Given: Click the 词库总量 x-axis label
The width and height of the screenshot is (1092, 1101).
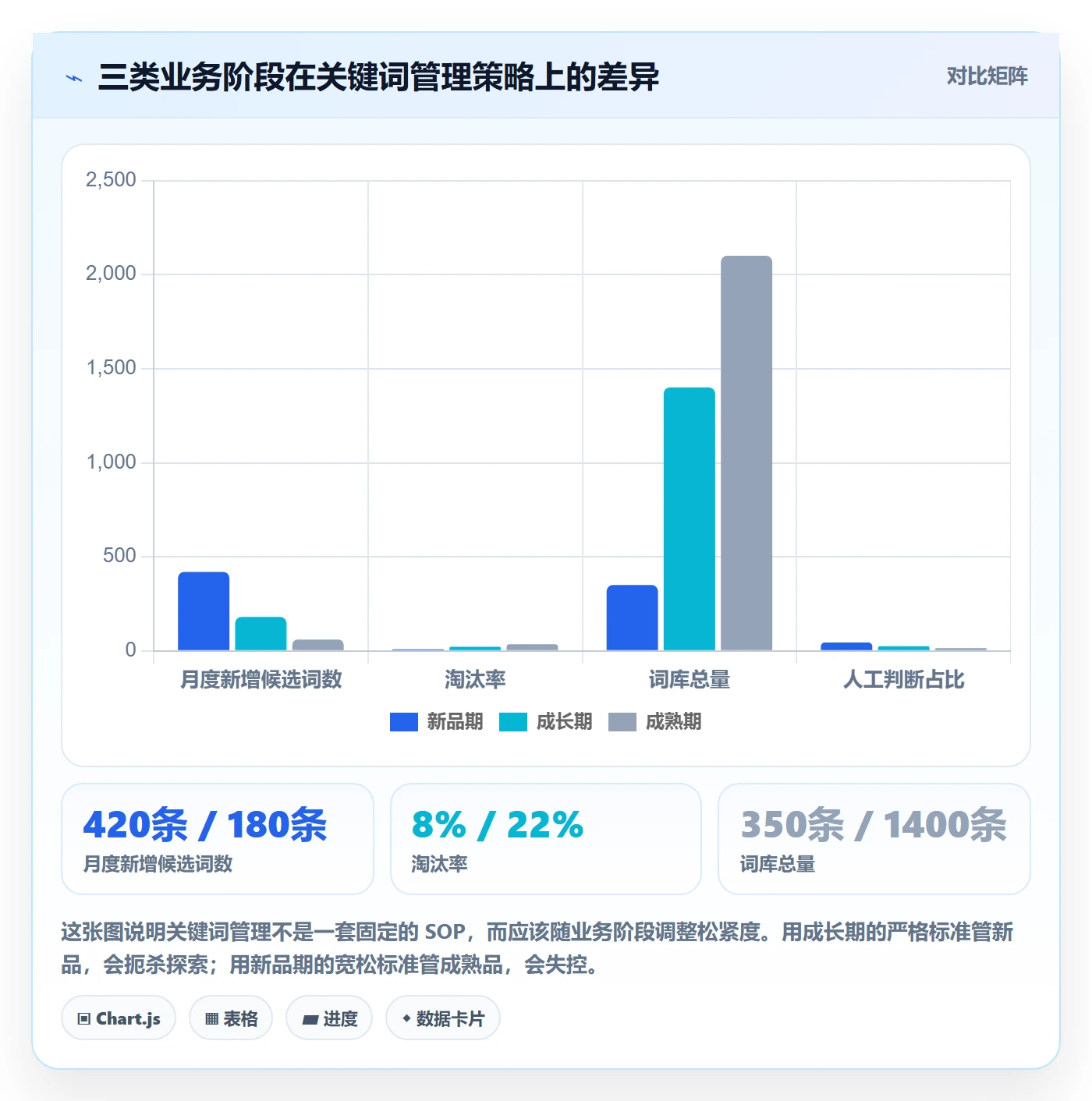Looking at the screenshot, I should pyautogui.click(x=690, y=680).
